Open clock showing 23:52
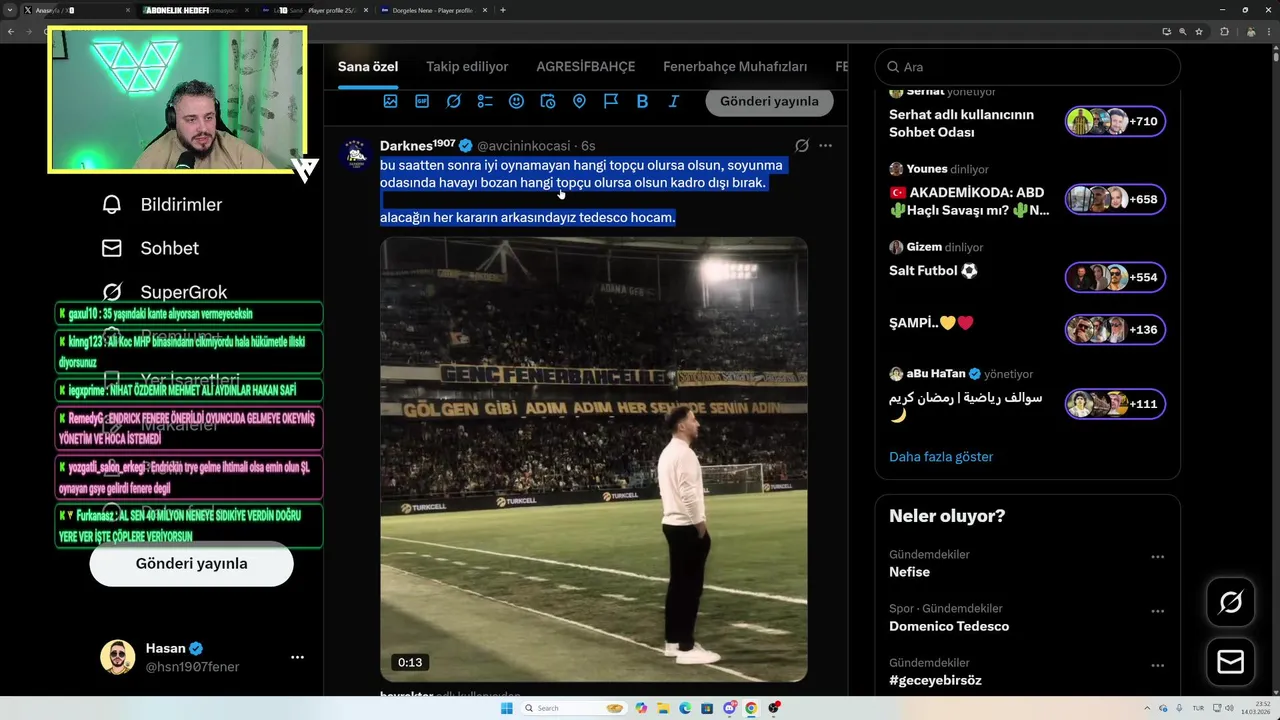 pyautogui.click(x=1255, y=708)
